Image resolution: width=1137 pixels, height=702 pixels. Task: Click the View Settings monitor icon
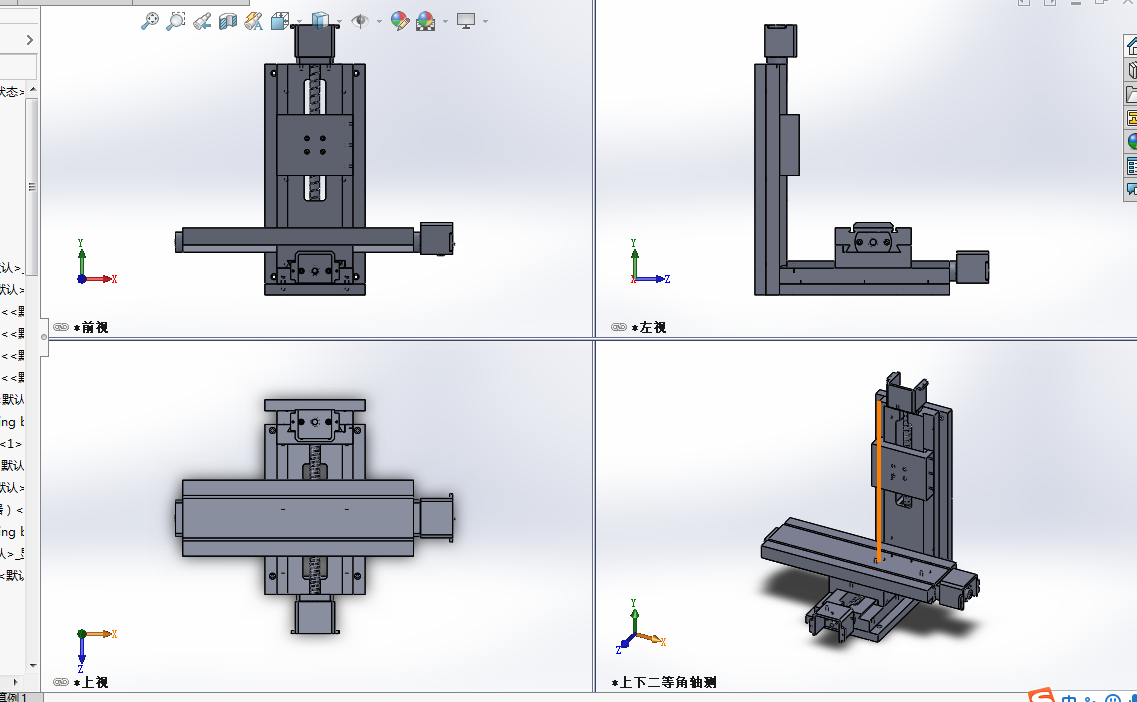[466, 21]
